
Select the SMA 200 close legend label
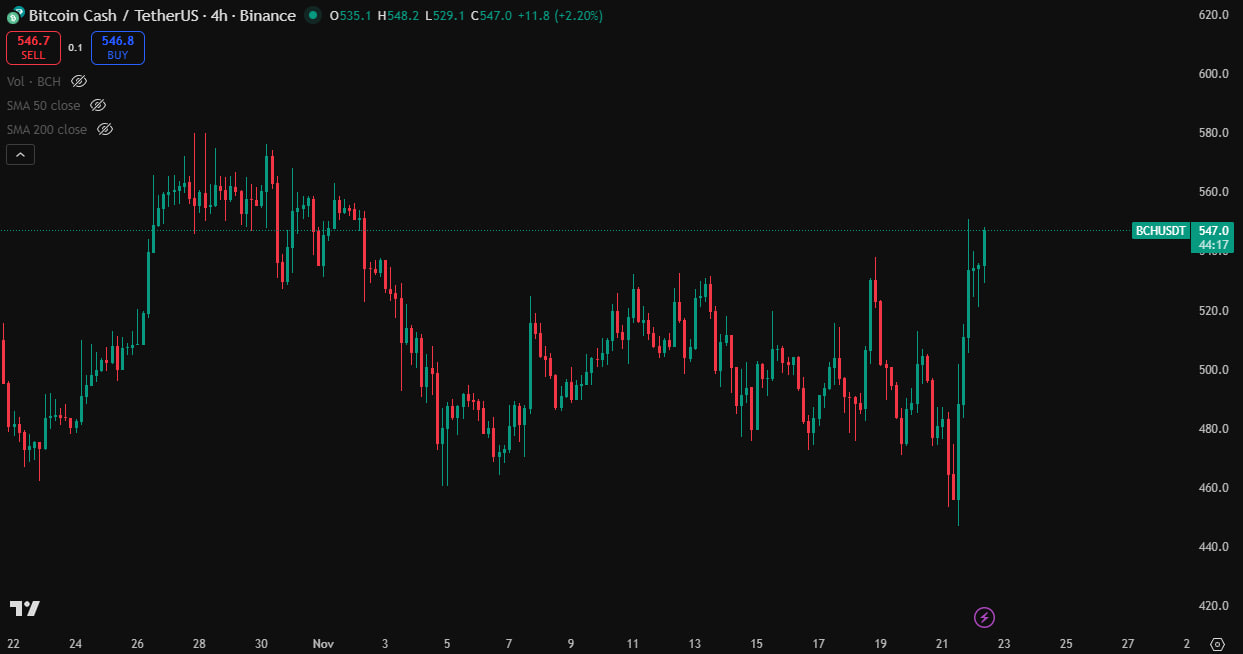[47, 129]
